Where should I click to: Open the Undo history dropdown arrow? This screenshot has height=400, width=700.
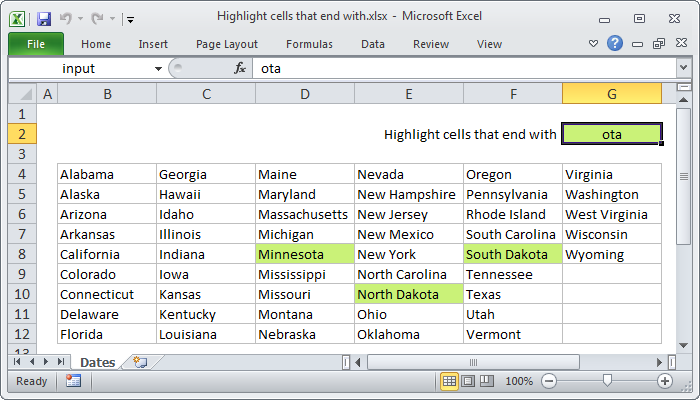(80, 19)
